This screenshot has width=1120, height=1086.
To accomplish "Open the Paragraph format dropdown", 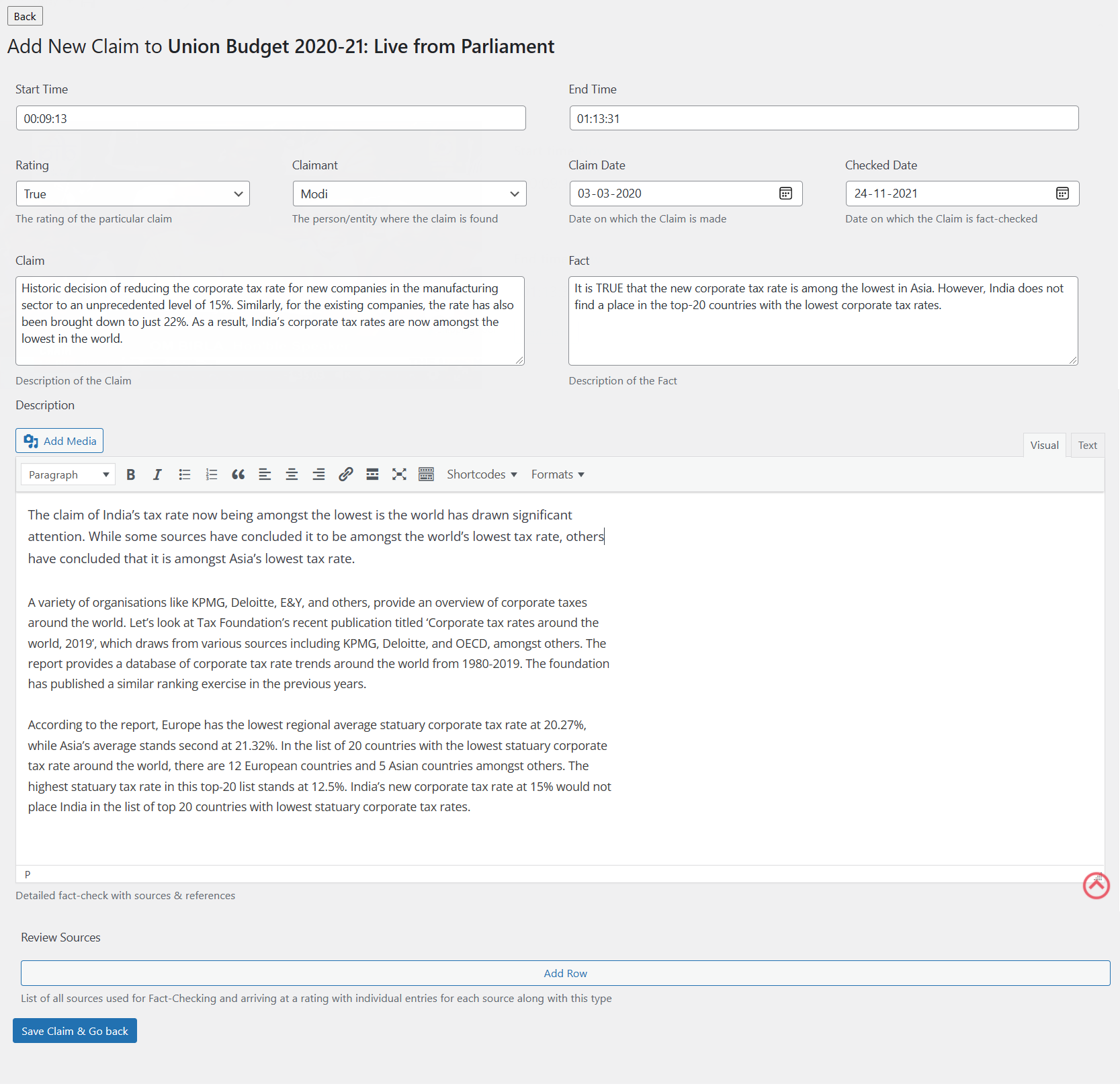I will [68, 474].
